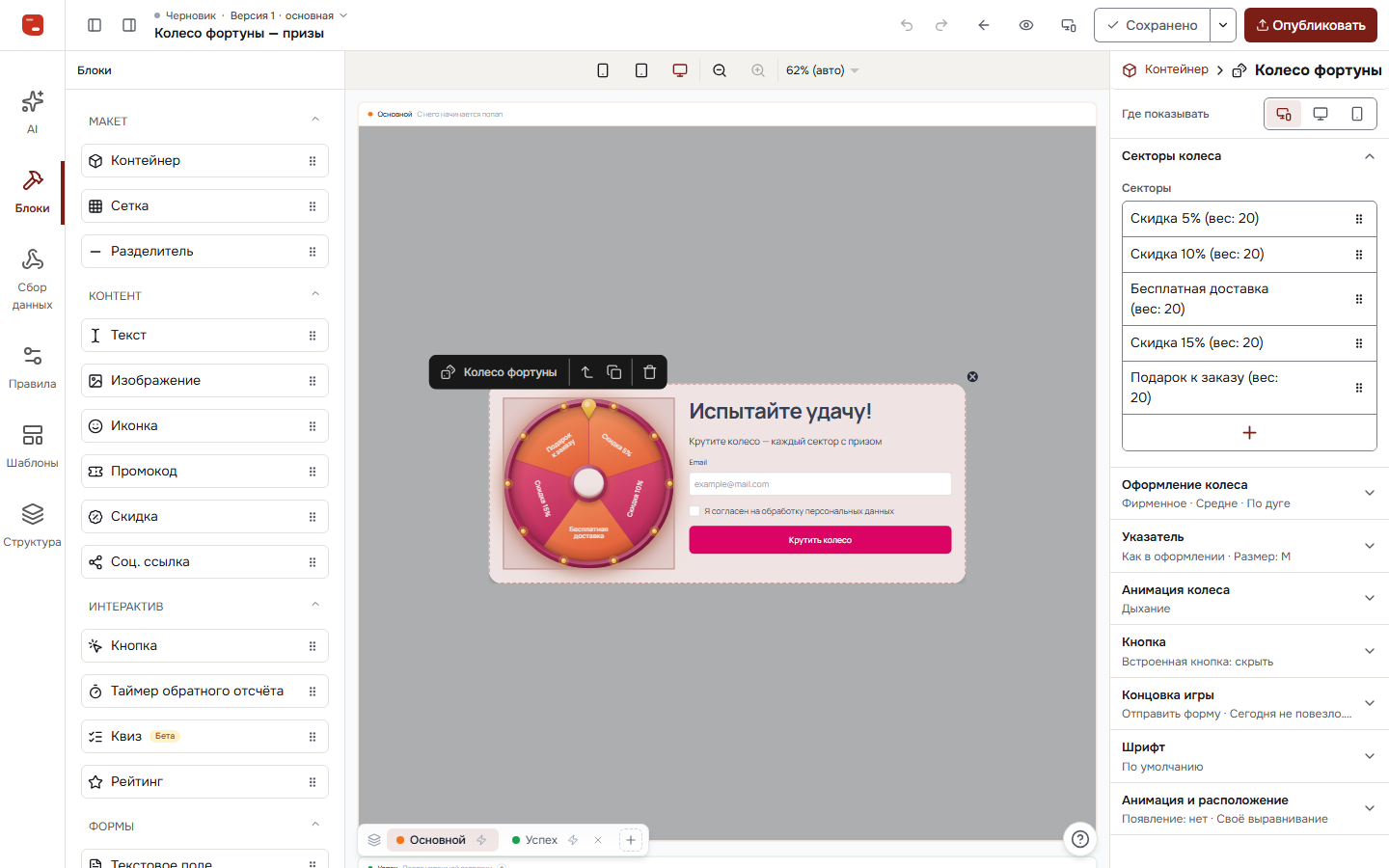Click Контейнер in the breadcrumb
Screen dimensions: 1389x868
click(1165, 69)
